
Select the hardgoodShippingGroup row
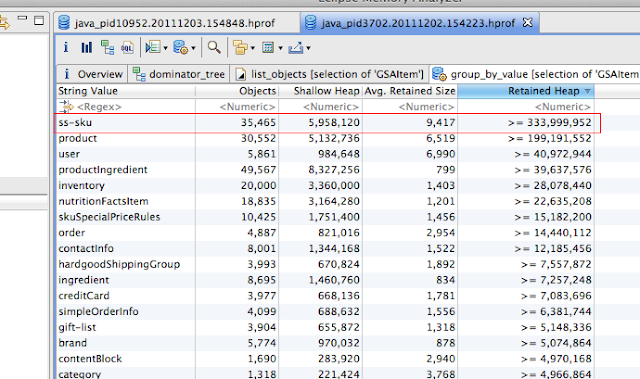point(325,264)
